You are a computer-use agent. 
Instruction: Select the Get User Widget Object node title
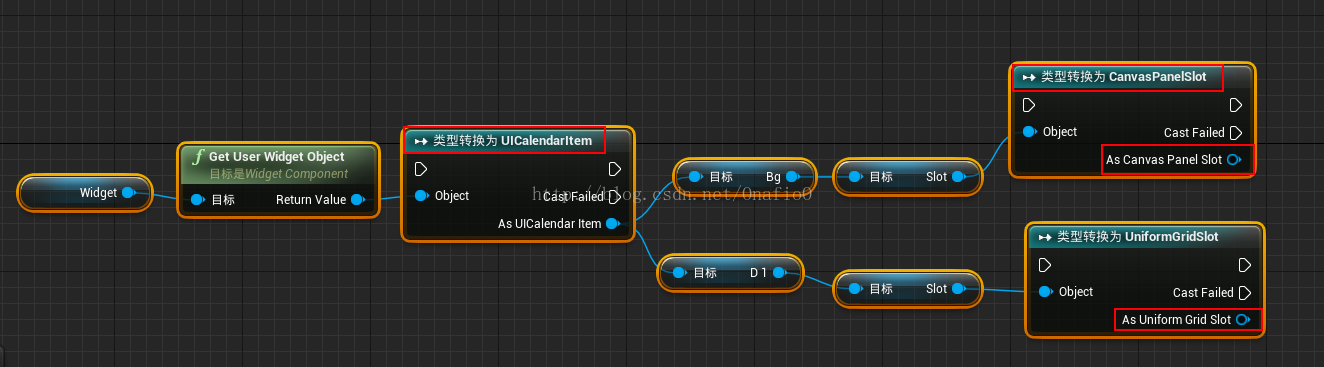coord(277,157)
